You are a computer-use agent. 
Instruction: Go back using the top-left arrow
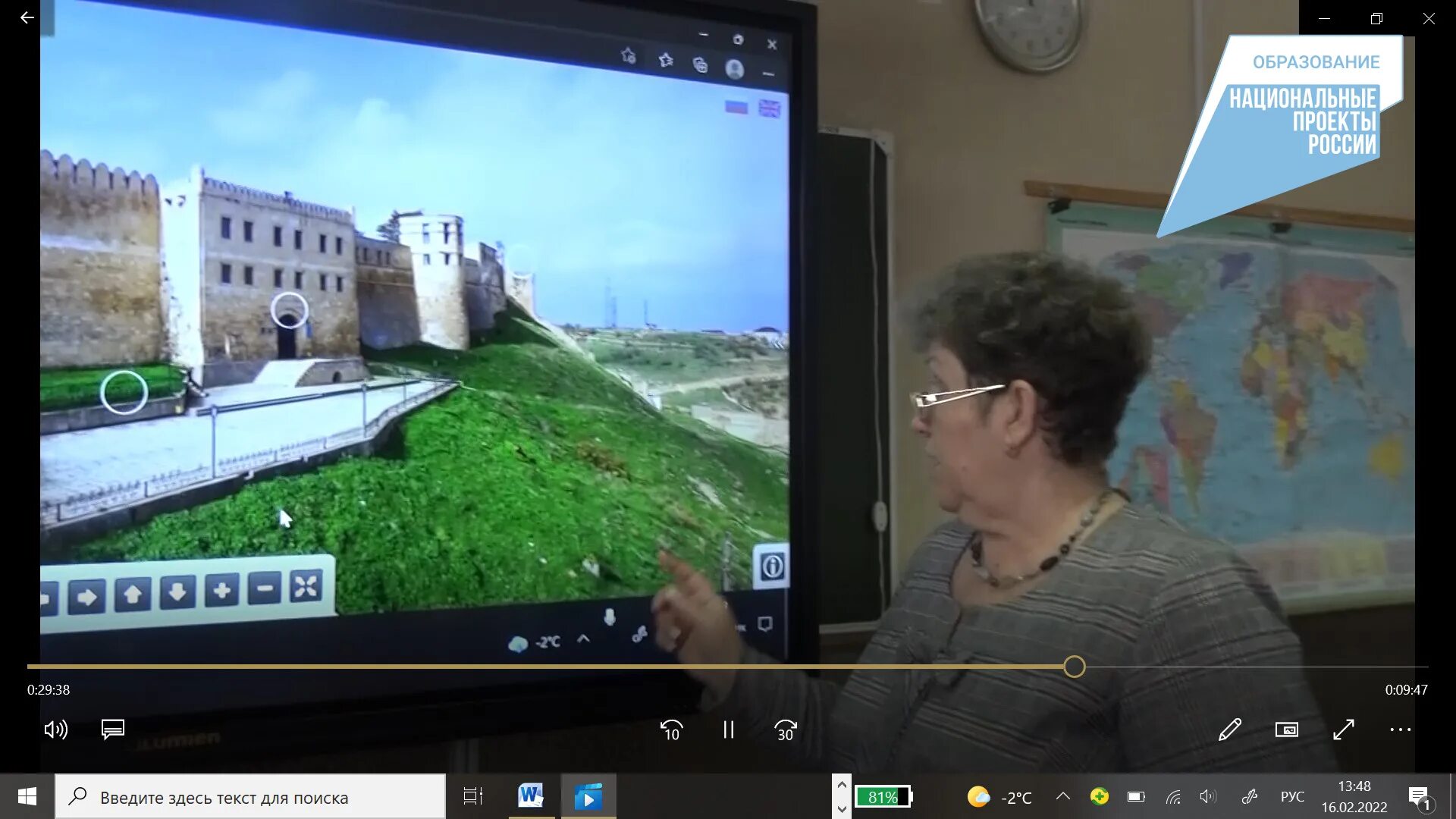(x=27, y=17)
